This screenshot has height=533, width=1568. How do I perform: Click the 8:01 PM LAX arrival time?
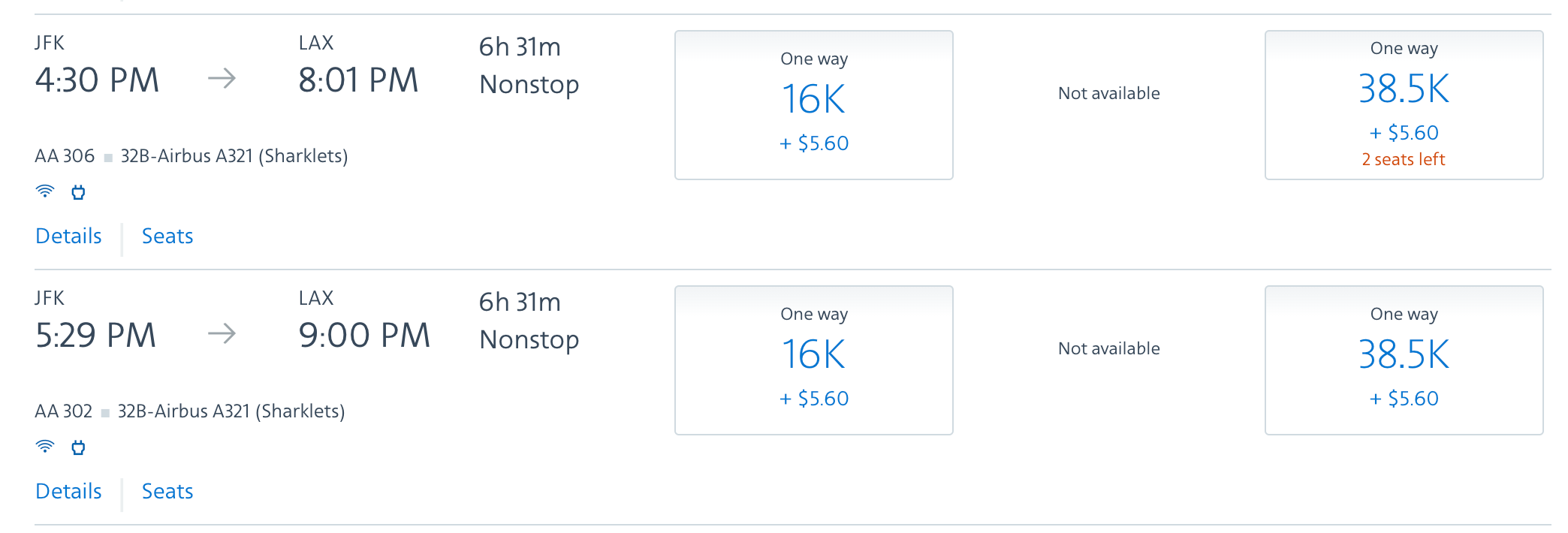pyautogui.click(x=358, y=80)
